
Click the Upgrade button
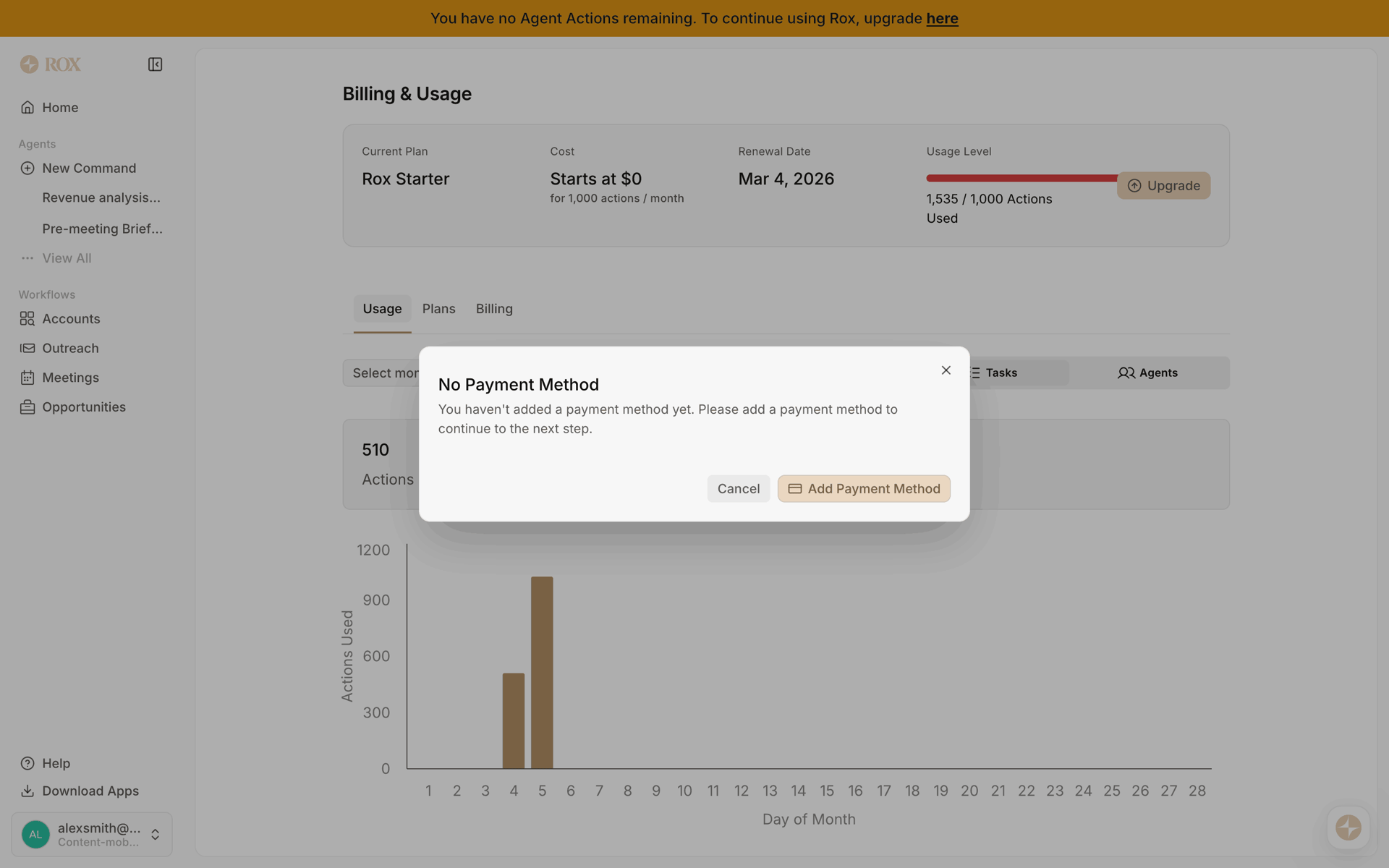[1163, 186]
